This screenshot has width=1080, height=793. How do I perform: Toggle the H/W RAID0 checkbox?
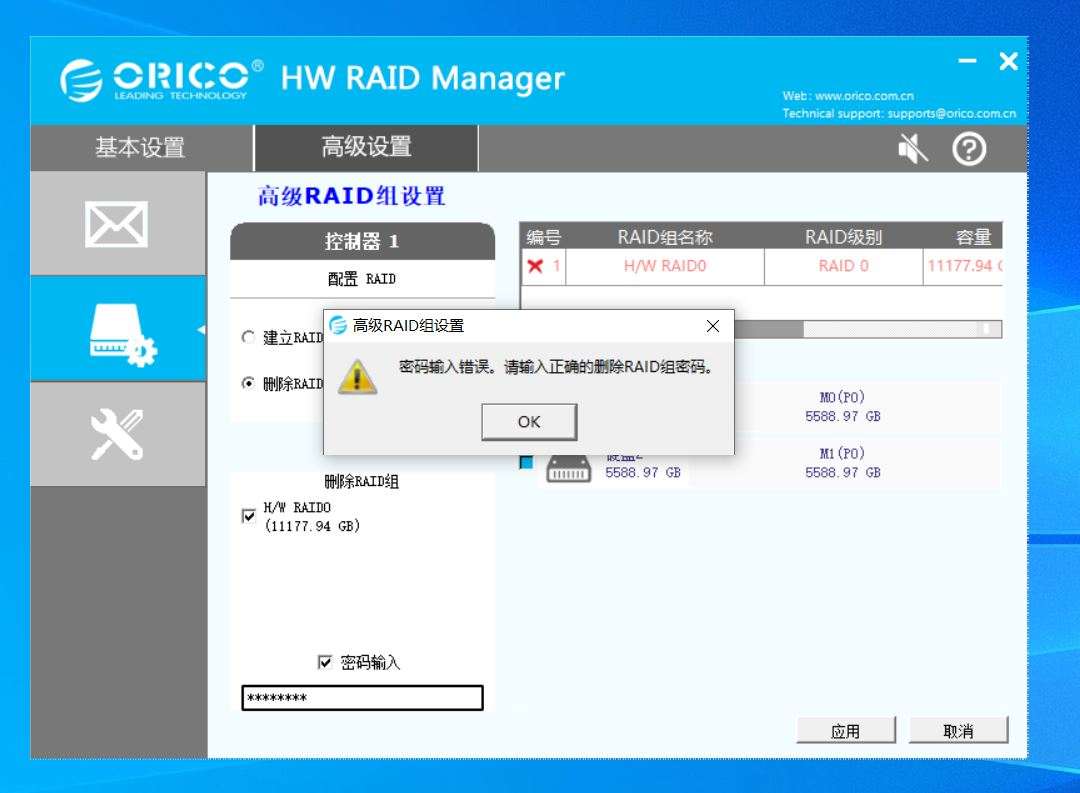(x=249, y=515)
